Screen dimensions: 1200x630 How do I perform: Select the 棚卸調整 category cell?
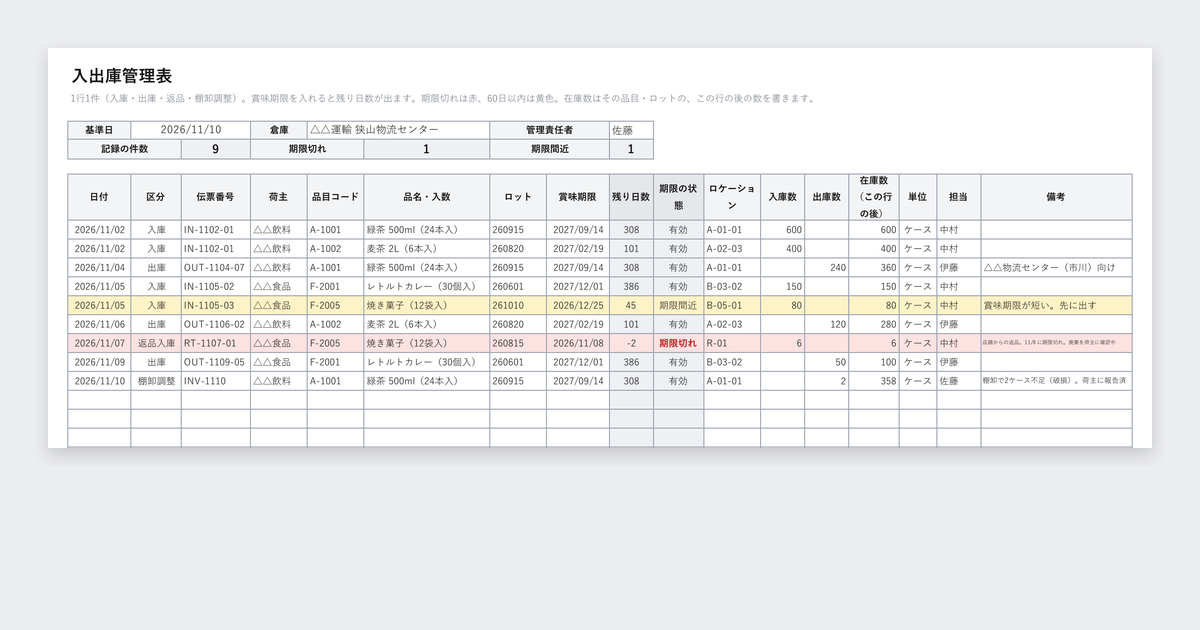point(155,382)
